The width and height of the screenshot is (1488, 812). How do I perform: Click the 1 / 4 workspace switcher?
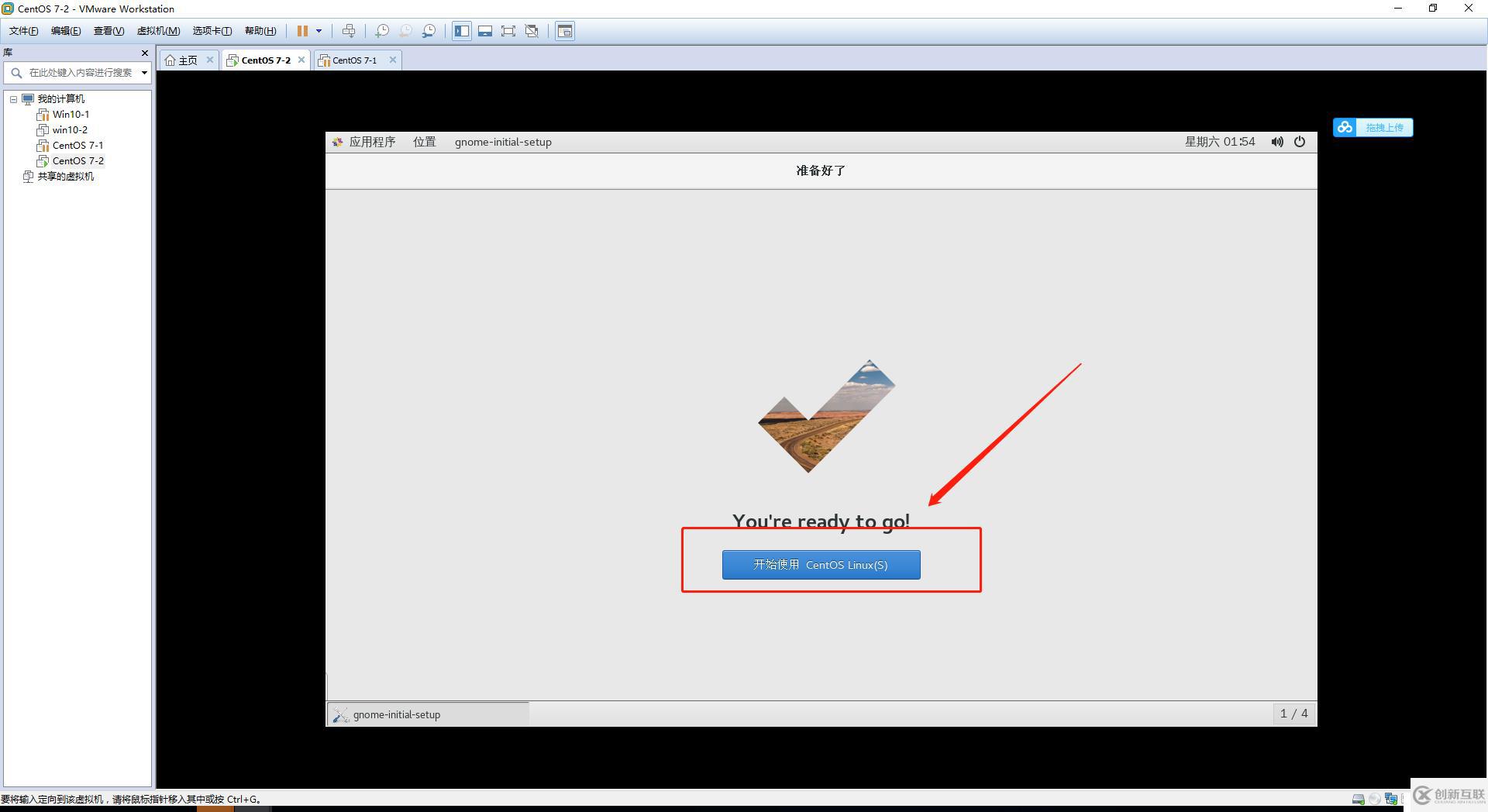[1293, 714]
